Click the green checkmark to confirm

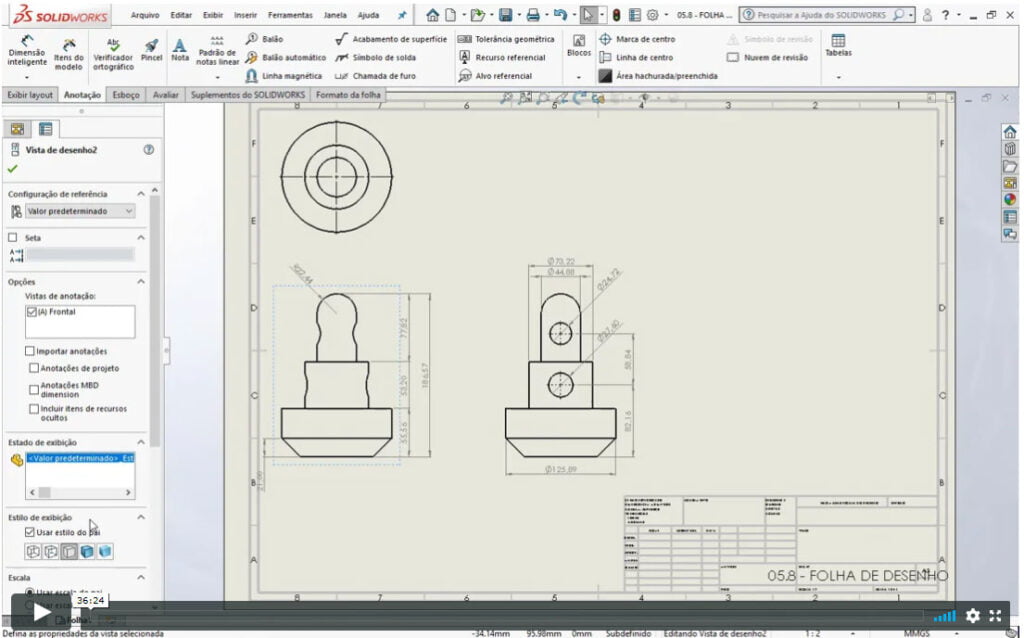(x=12, y=169)
